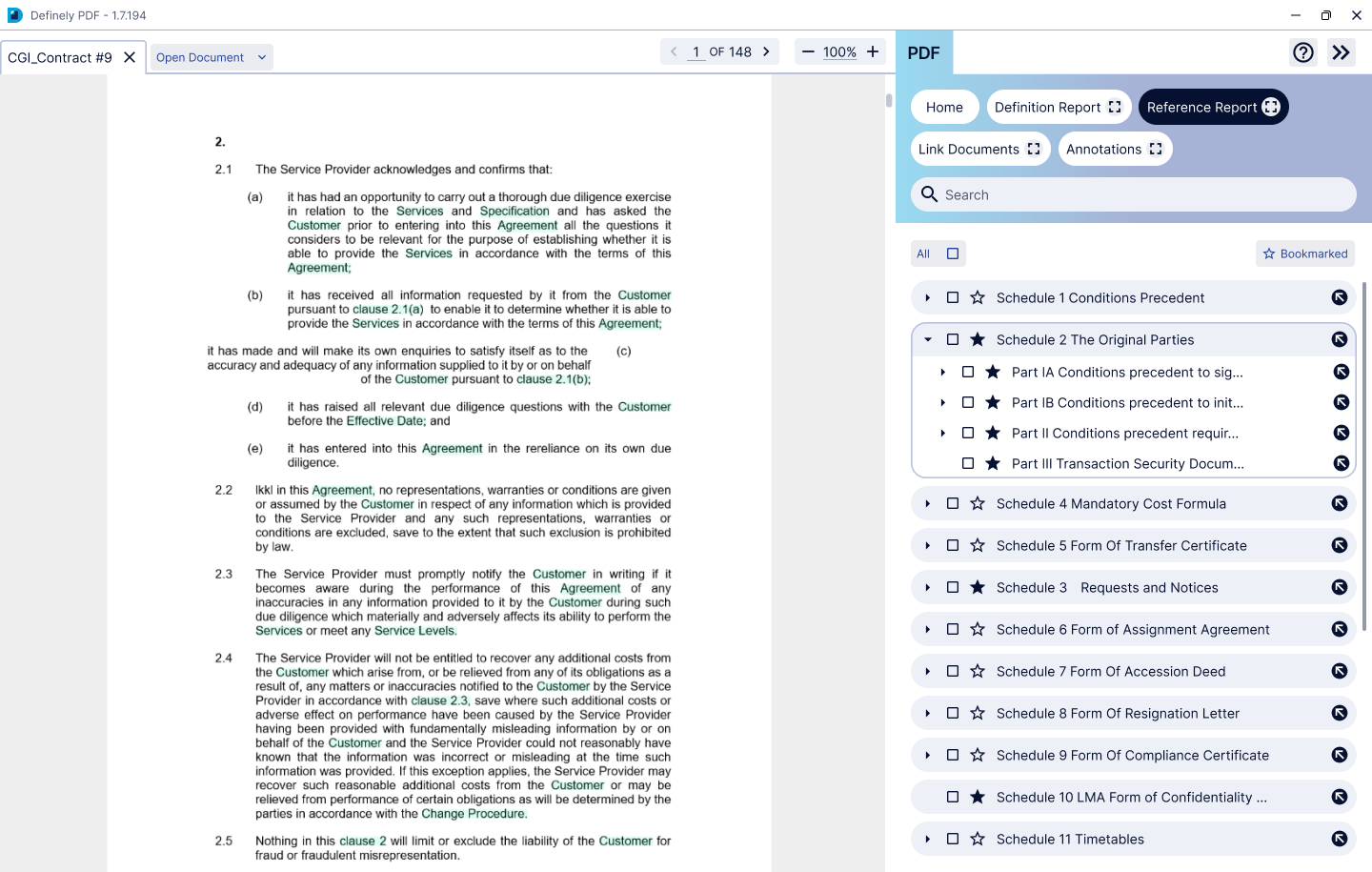Navigate arrow icon for Schedule 11 Timetables
Screen dimensions: 1372x872
pyautogui.click(x=1340, y=839)
